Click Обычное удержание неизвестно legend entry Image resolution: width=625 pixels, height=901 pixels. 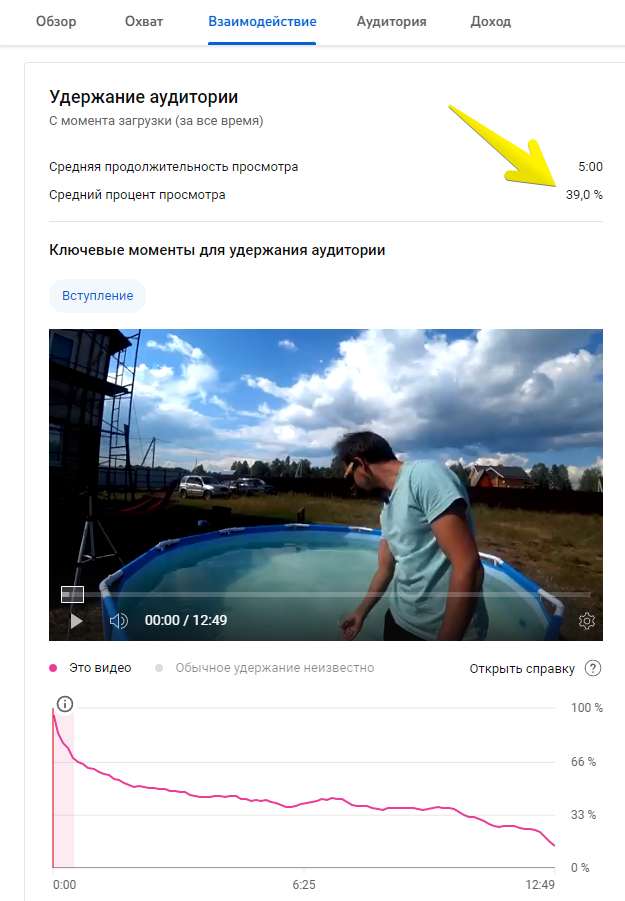point(265,668)
